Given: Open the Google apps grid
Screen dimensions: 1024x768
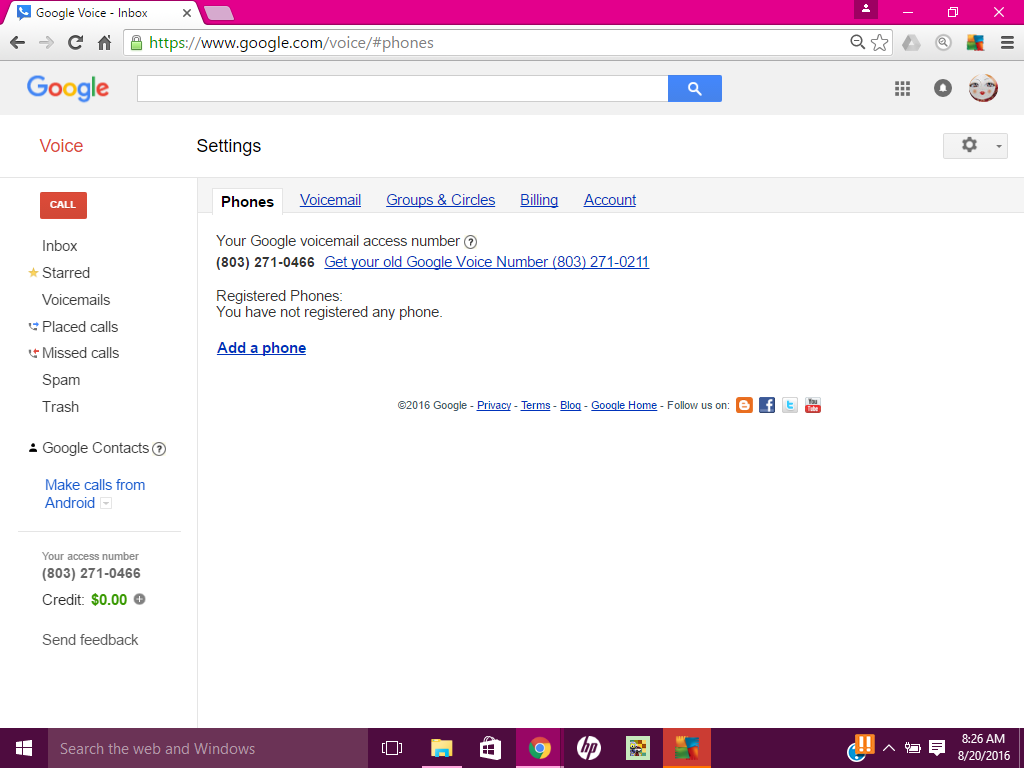Looking at the screenshot, I should tap(902, 88).
